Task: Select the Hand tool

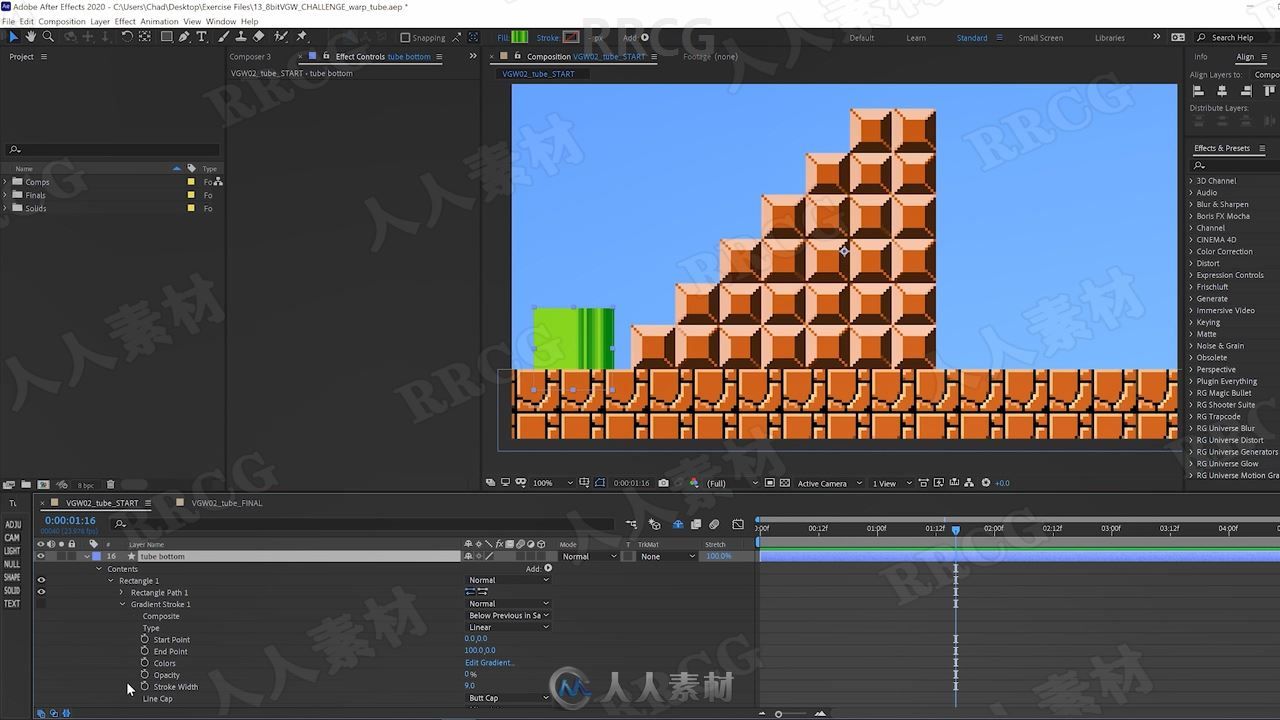Action: pyautogui.click(x=31, y=37)
